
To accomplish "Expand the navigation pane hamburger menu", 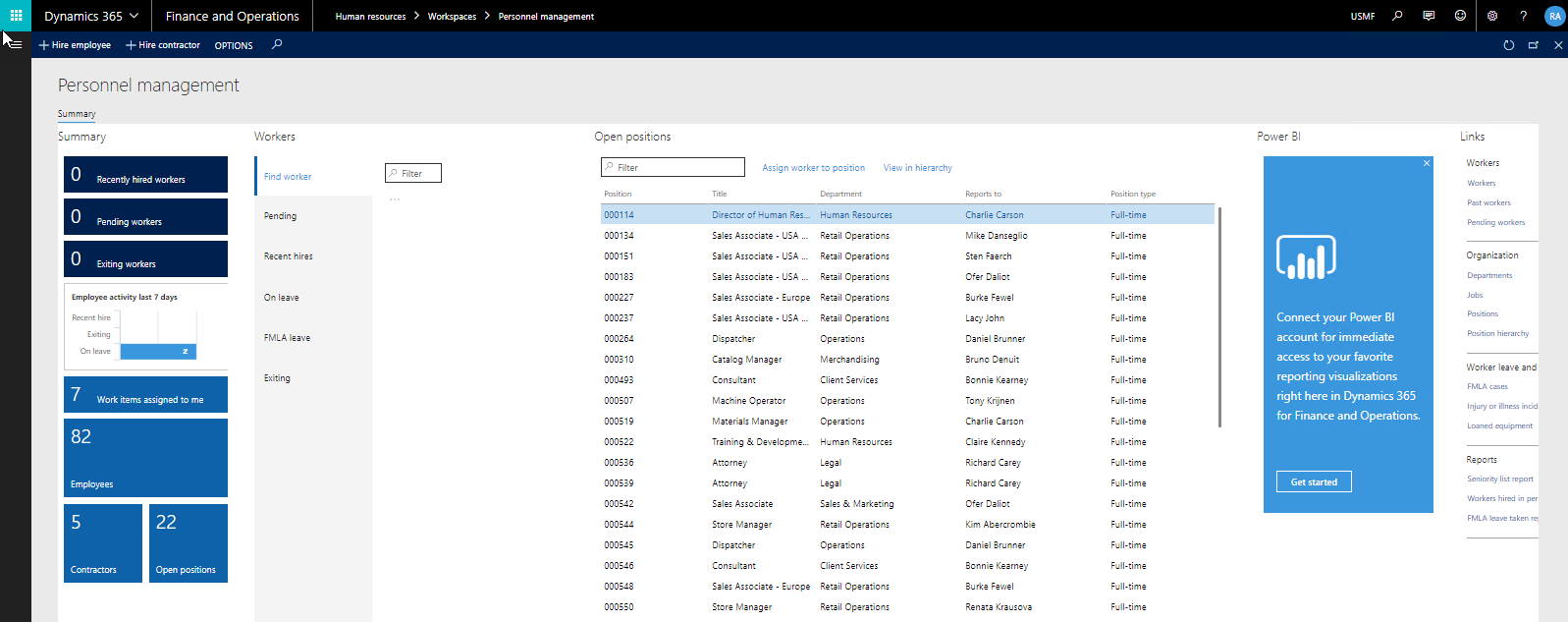I will [16, 44].
